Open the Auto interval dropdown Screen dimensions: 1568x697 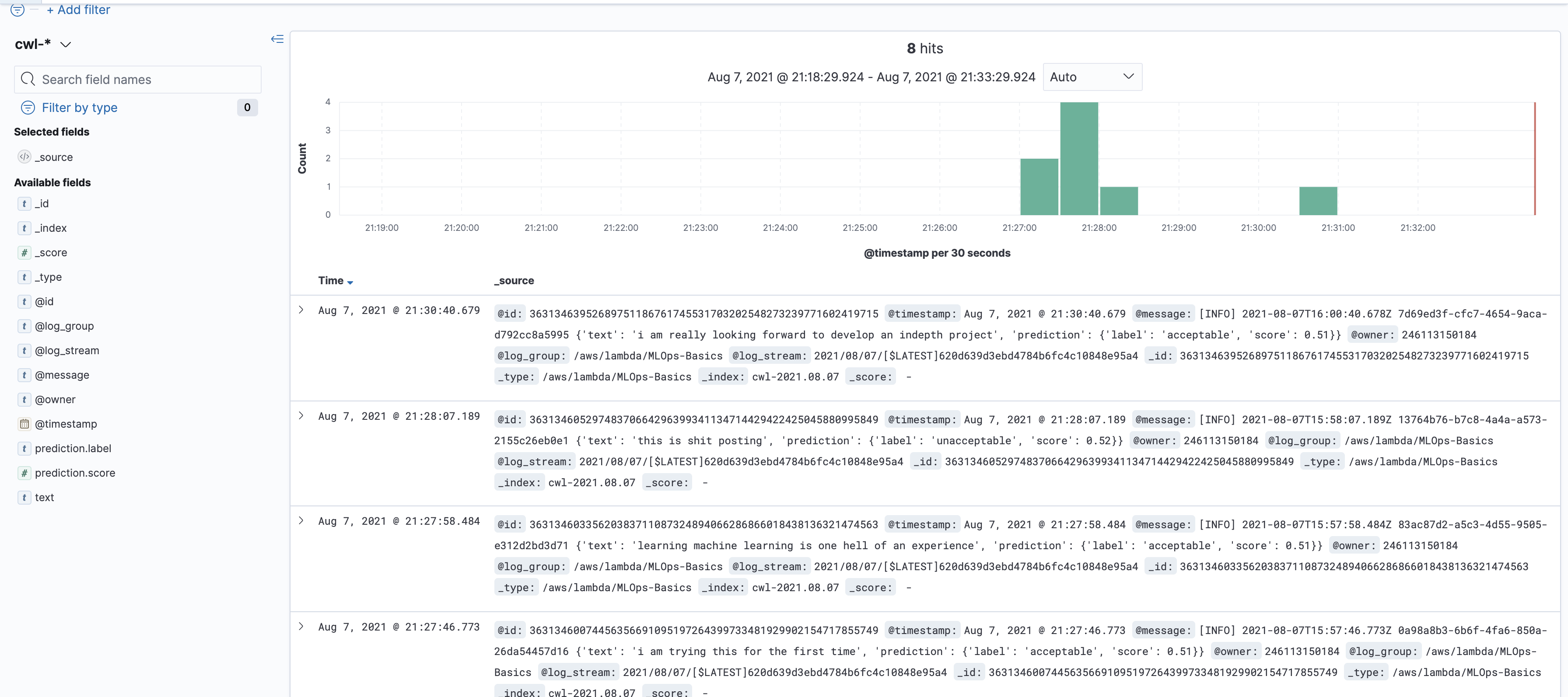click(x=1092, y=77)
